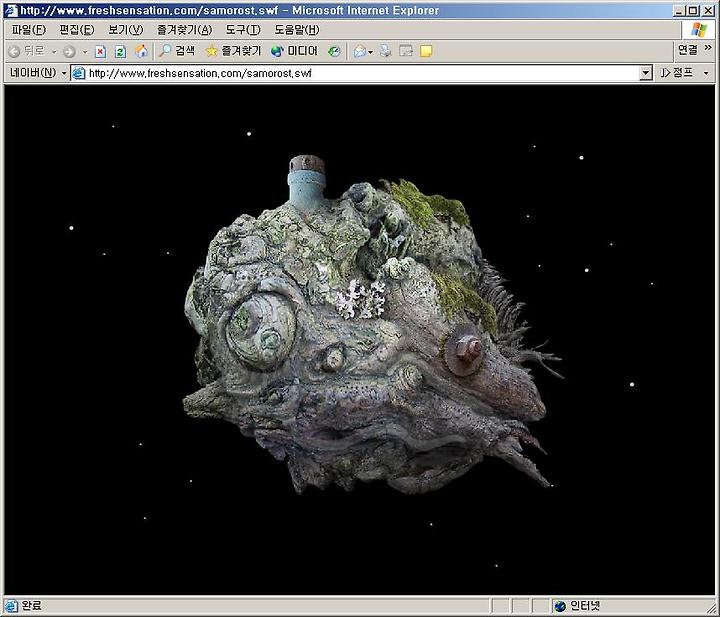Go to the Home page icon
The image size is (720, 617).
pyautogui.click(x=141, y=51)
